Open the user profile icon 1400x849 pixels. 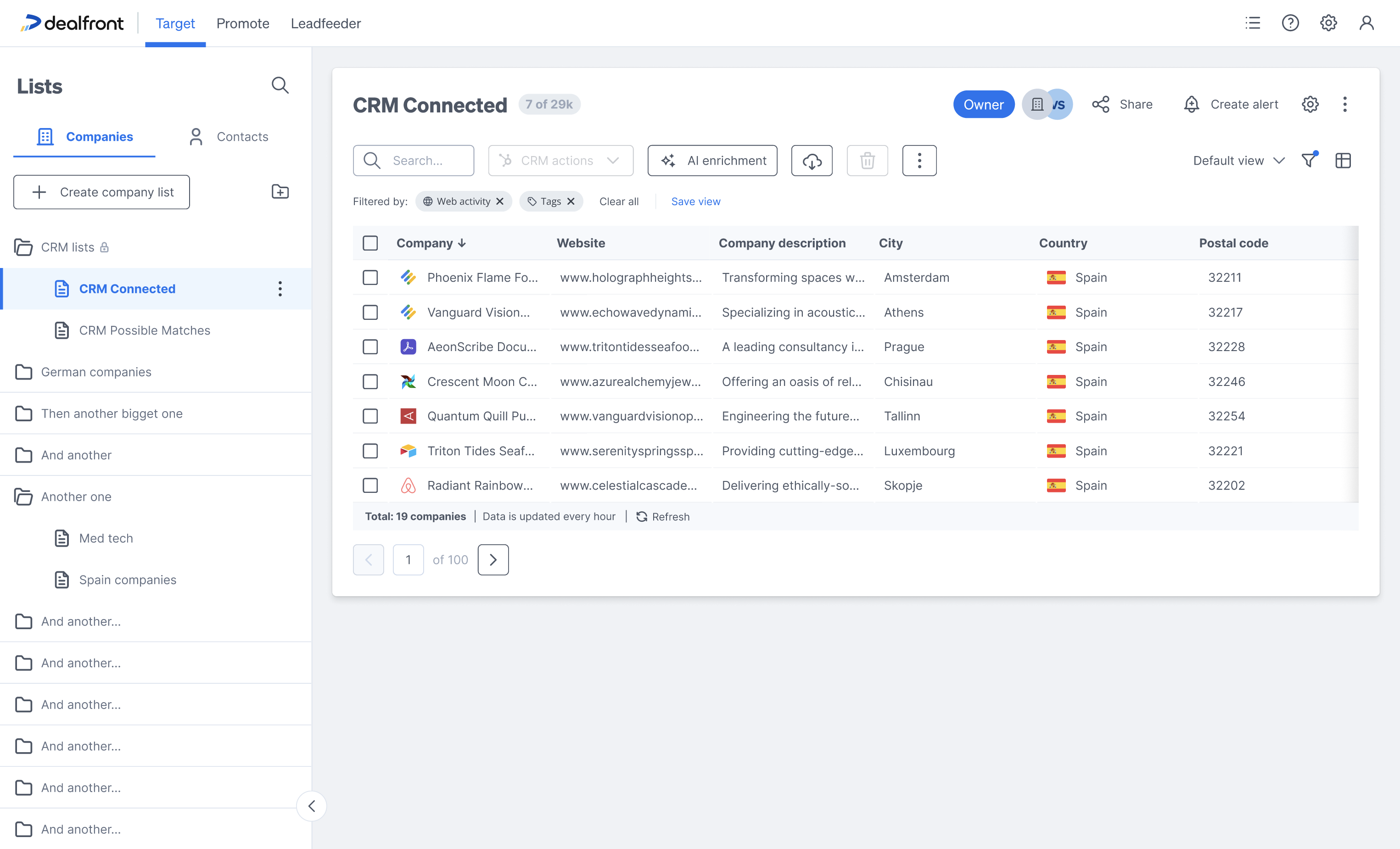1366,23
